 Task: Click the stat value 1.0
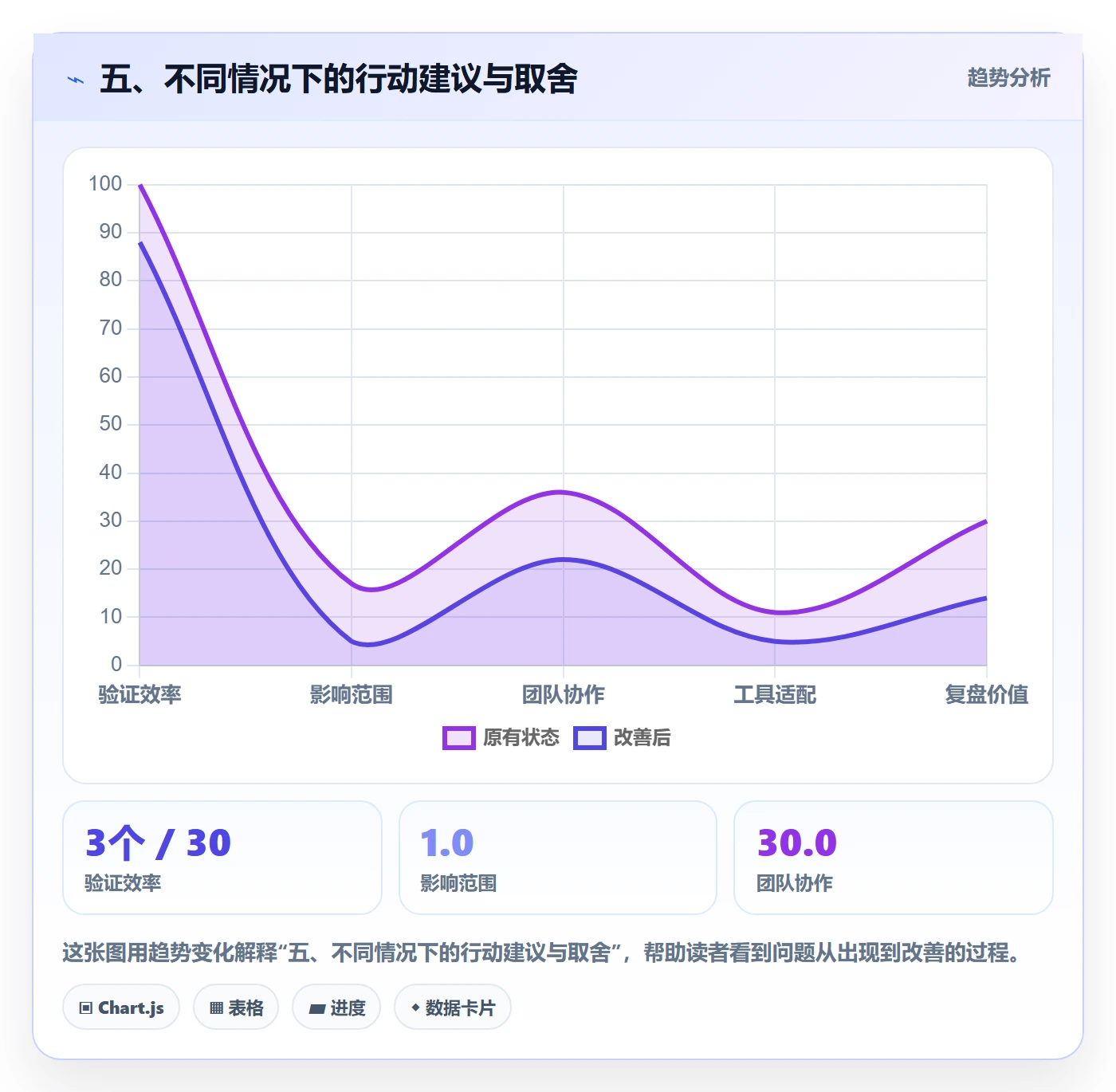[x=447, y=843]
